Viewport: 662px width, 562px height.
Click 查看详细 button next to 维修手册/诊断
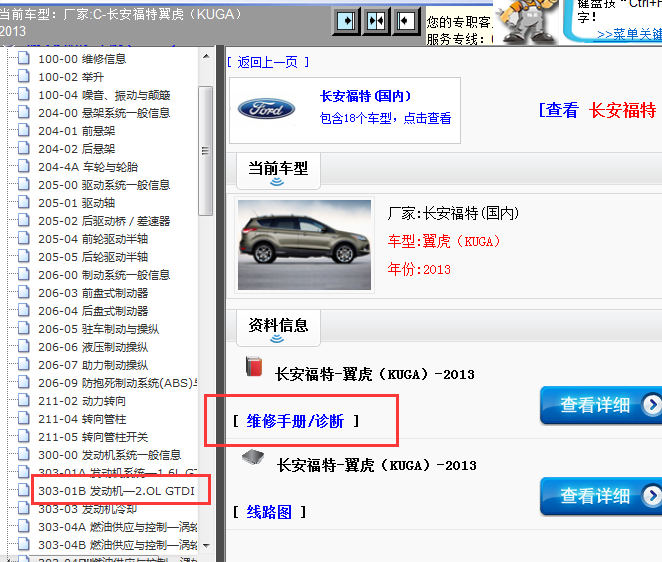601,405
